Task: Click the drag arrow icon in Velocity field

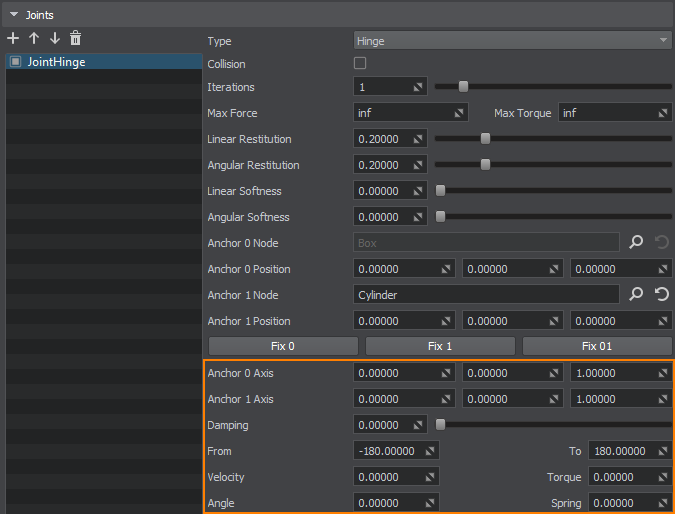Action: click(430, 477)
